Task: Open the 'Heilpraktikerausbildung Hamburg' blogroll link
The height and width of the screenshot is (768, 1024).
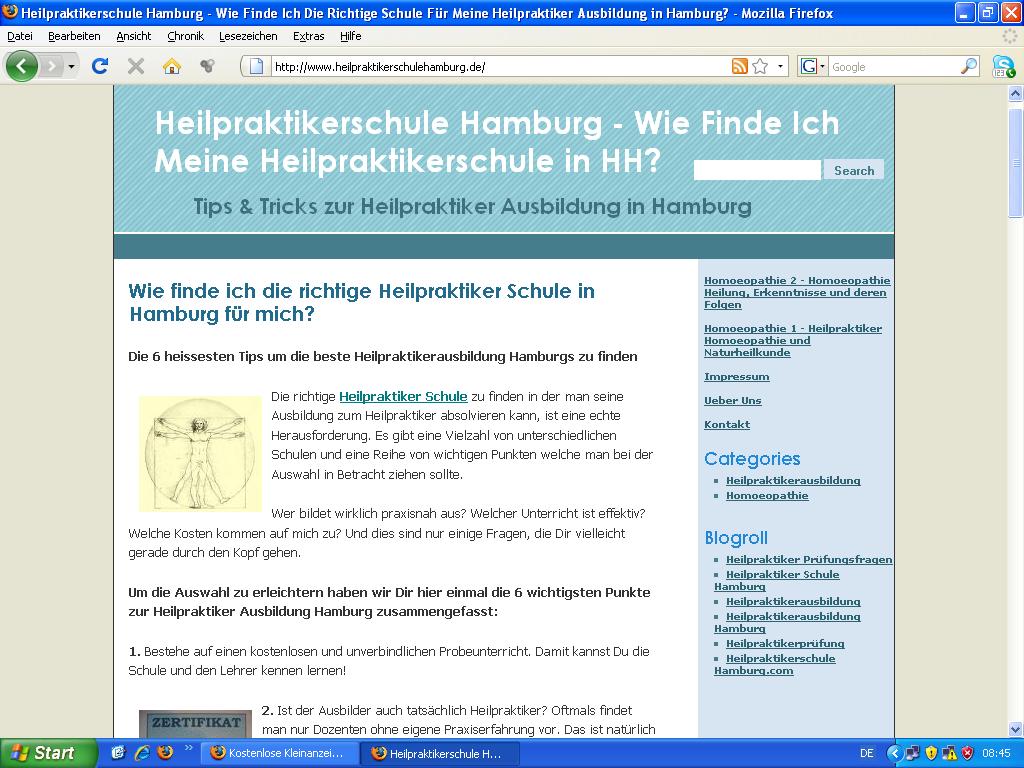Action: click(787, 622)
